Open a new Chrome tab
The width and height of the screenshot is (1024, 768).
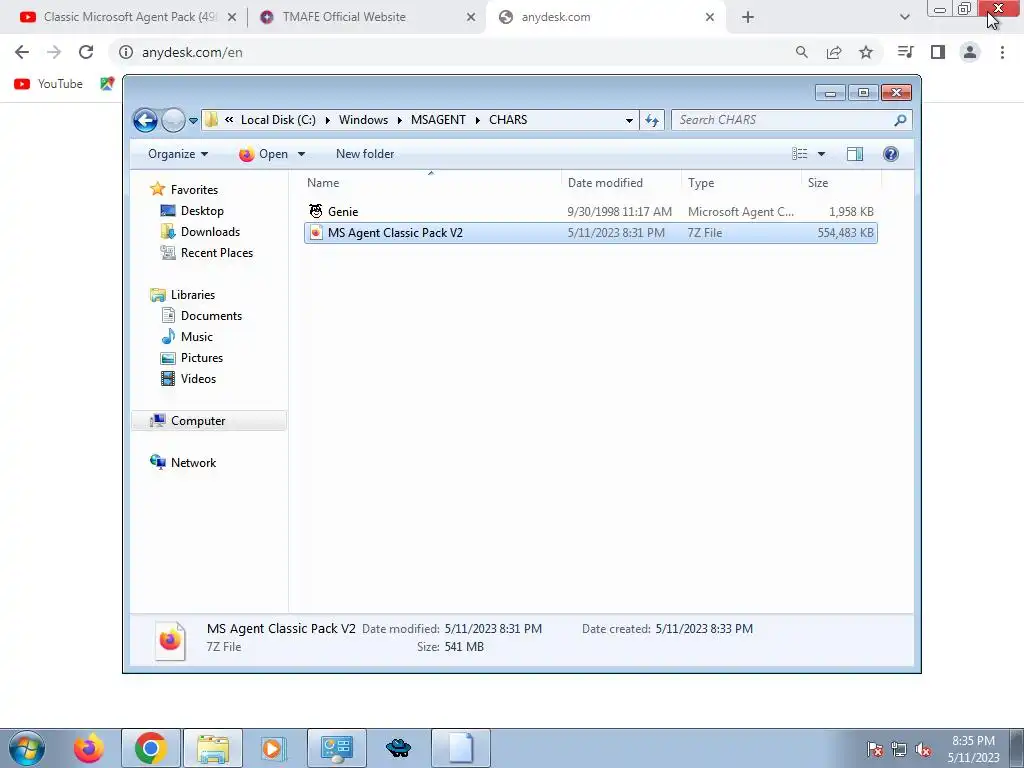coord(748,18)
